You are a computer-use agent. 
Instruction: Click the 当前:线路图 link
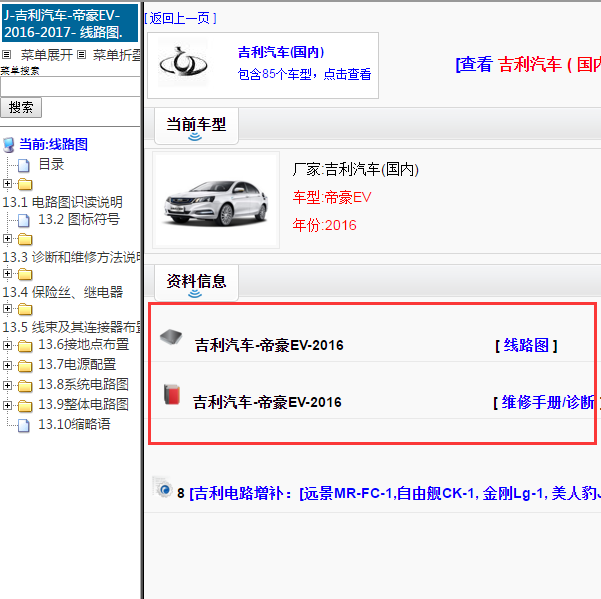tap(54, 144)
